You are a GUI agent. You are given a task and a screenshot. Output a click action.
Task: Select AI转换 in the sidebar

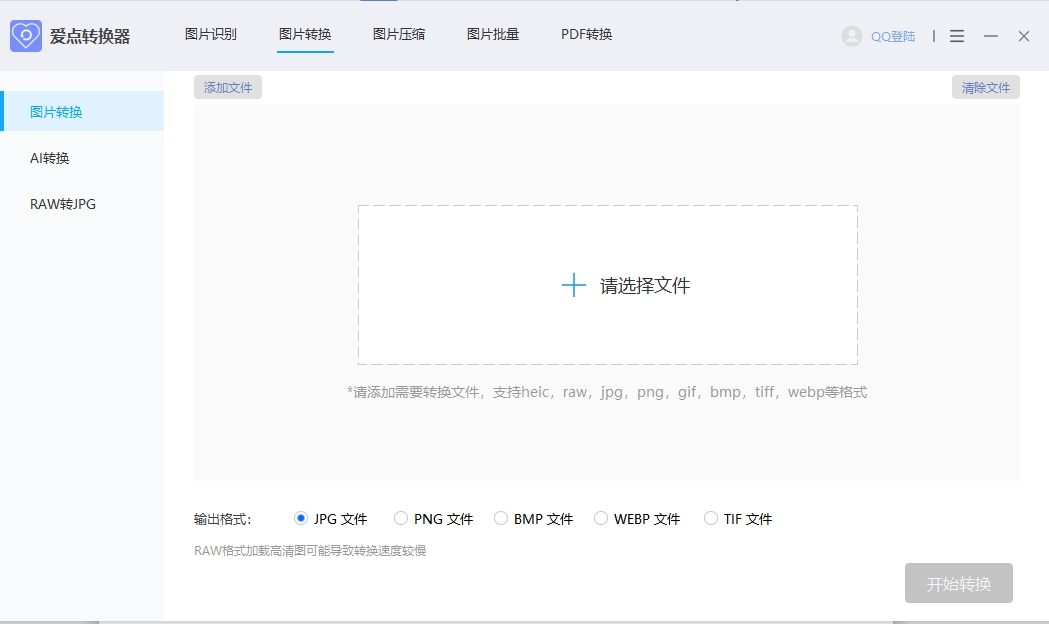(50, 158)
